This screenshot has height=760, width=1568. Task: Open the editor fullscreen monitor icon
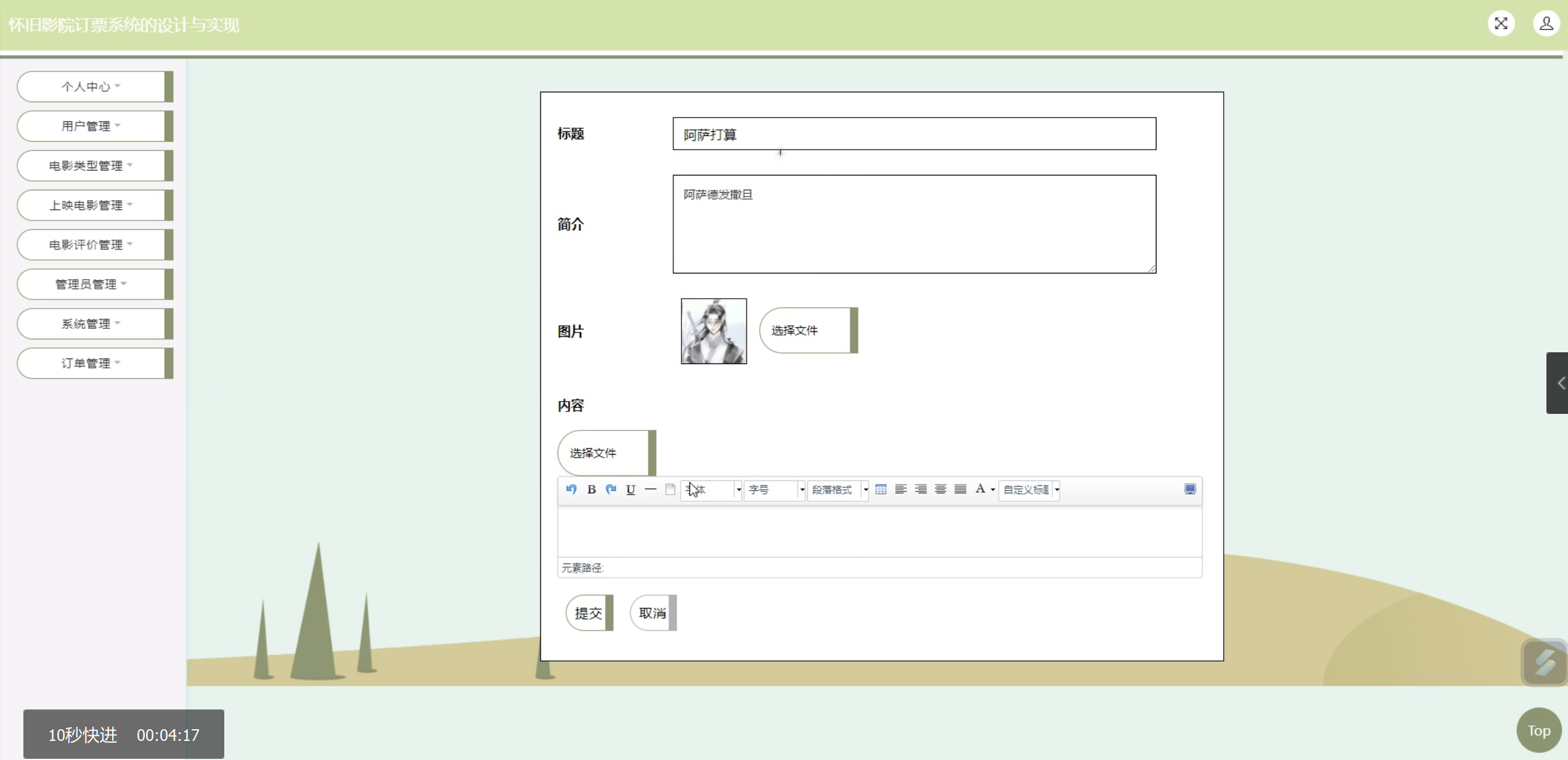[1190, 490]
